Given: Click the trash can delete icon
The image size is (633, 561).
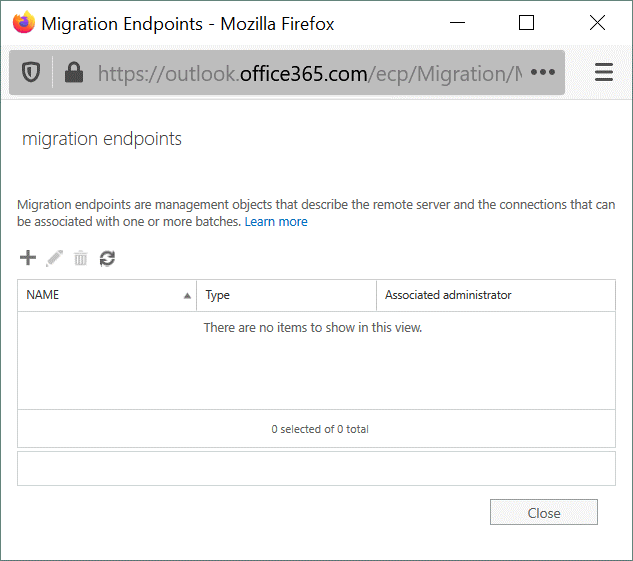Looking at the screenshot, I should coord(81,258).
